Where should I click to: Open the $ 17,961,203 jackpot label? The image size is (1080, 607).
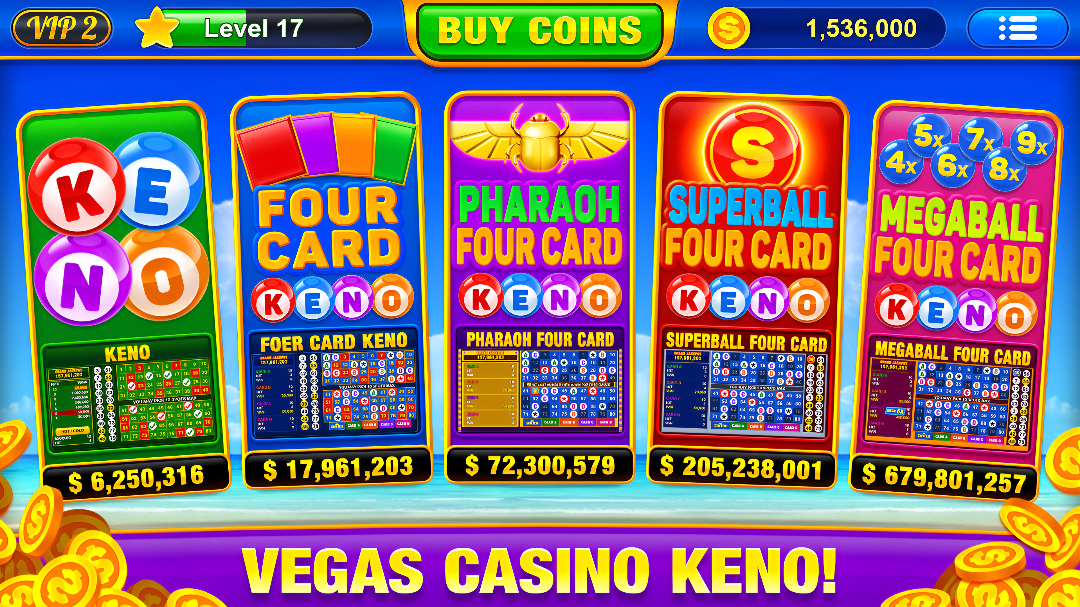(x=338, y=468)
